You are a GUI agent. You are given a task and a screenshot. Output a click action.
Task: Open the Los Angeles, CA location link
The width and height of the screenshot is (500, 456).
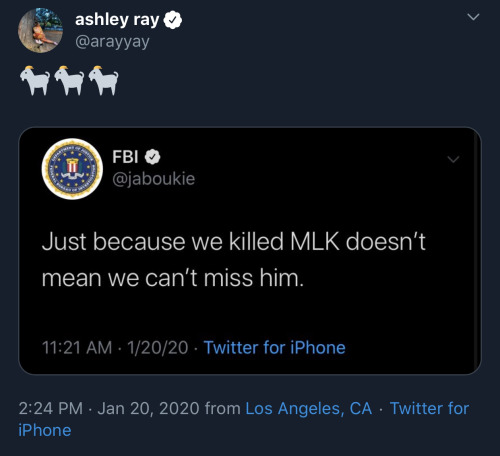309,408
